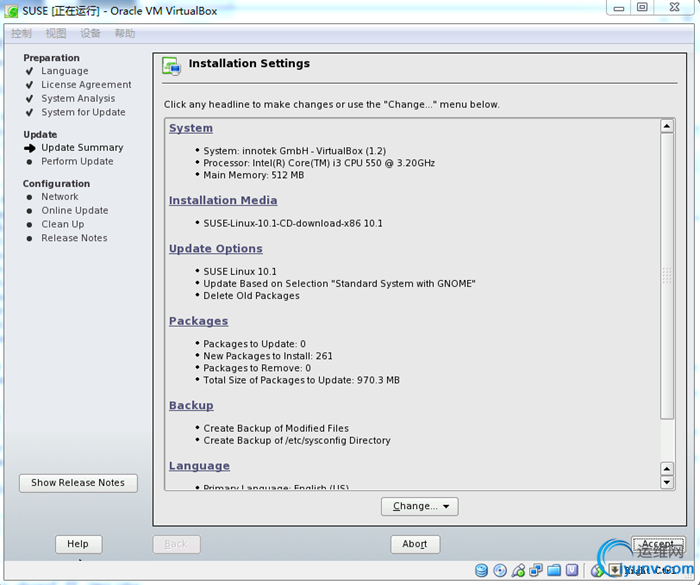Click the Installation Settings header icon

[x=171, y=67]
